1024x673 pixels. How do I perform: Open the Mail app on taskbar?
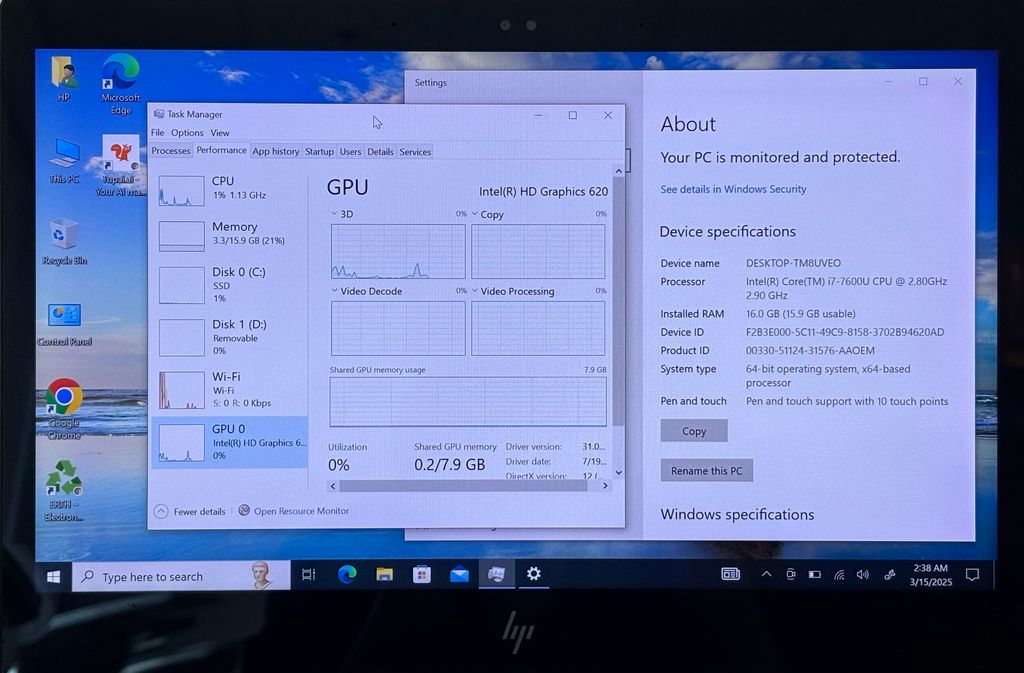[459, 574]
